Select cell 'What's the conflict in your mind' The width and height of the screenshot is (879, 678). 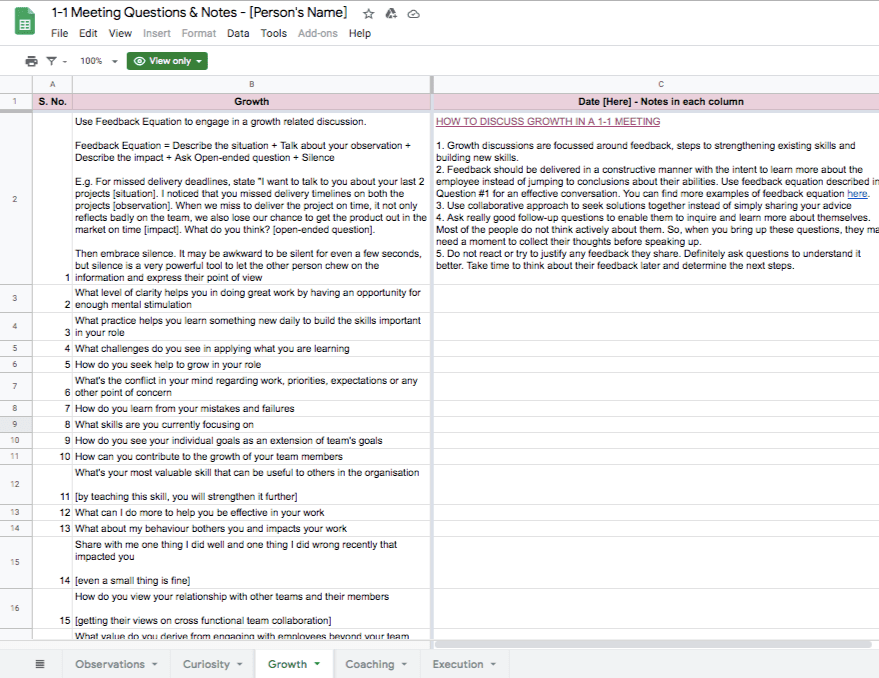click(x=252, y=386)
